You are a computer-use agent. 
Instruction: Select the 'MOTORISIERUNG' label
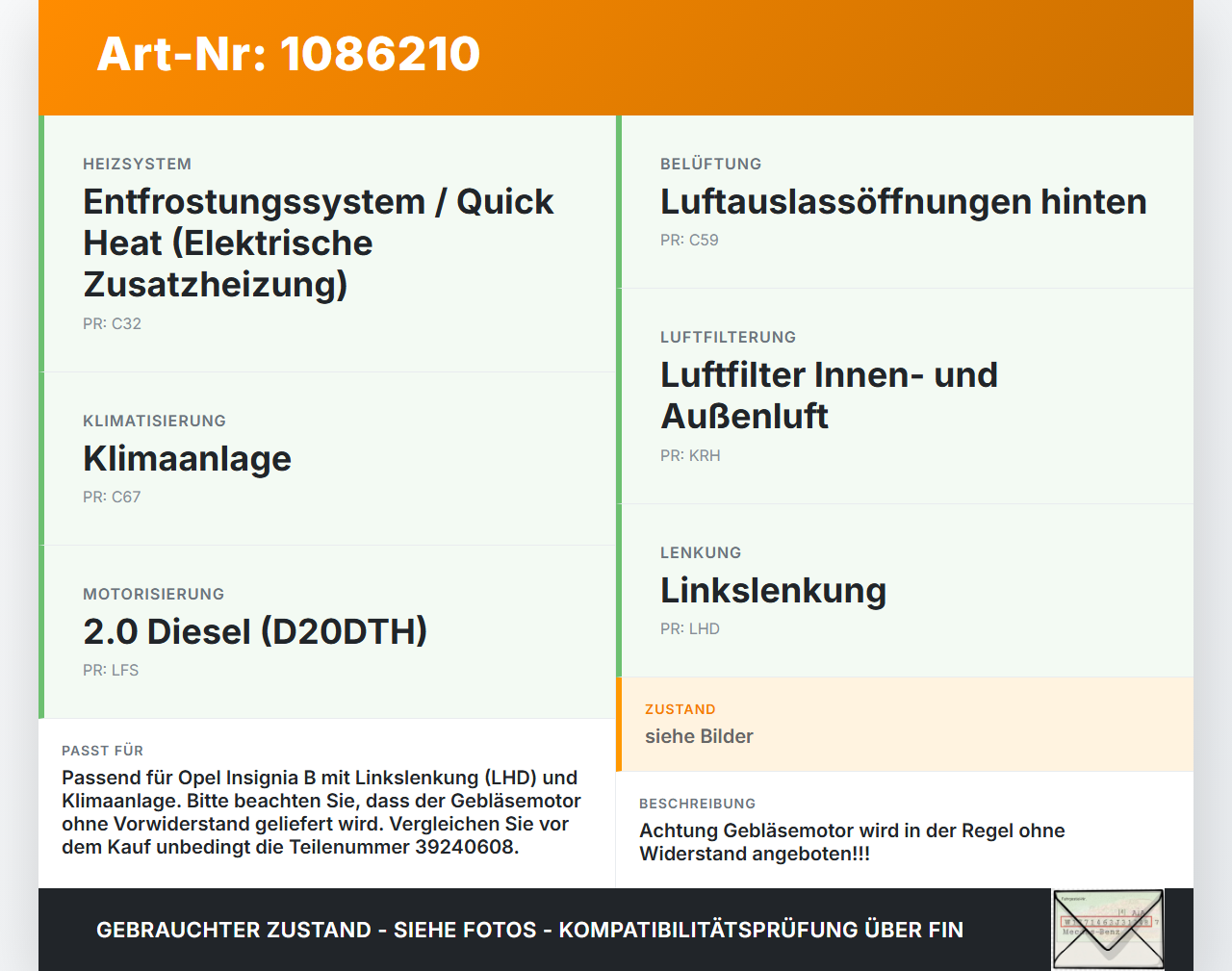[154, 595]
